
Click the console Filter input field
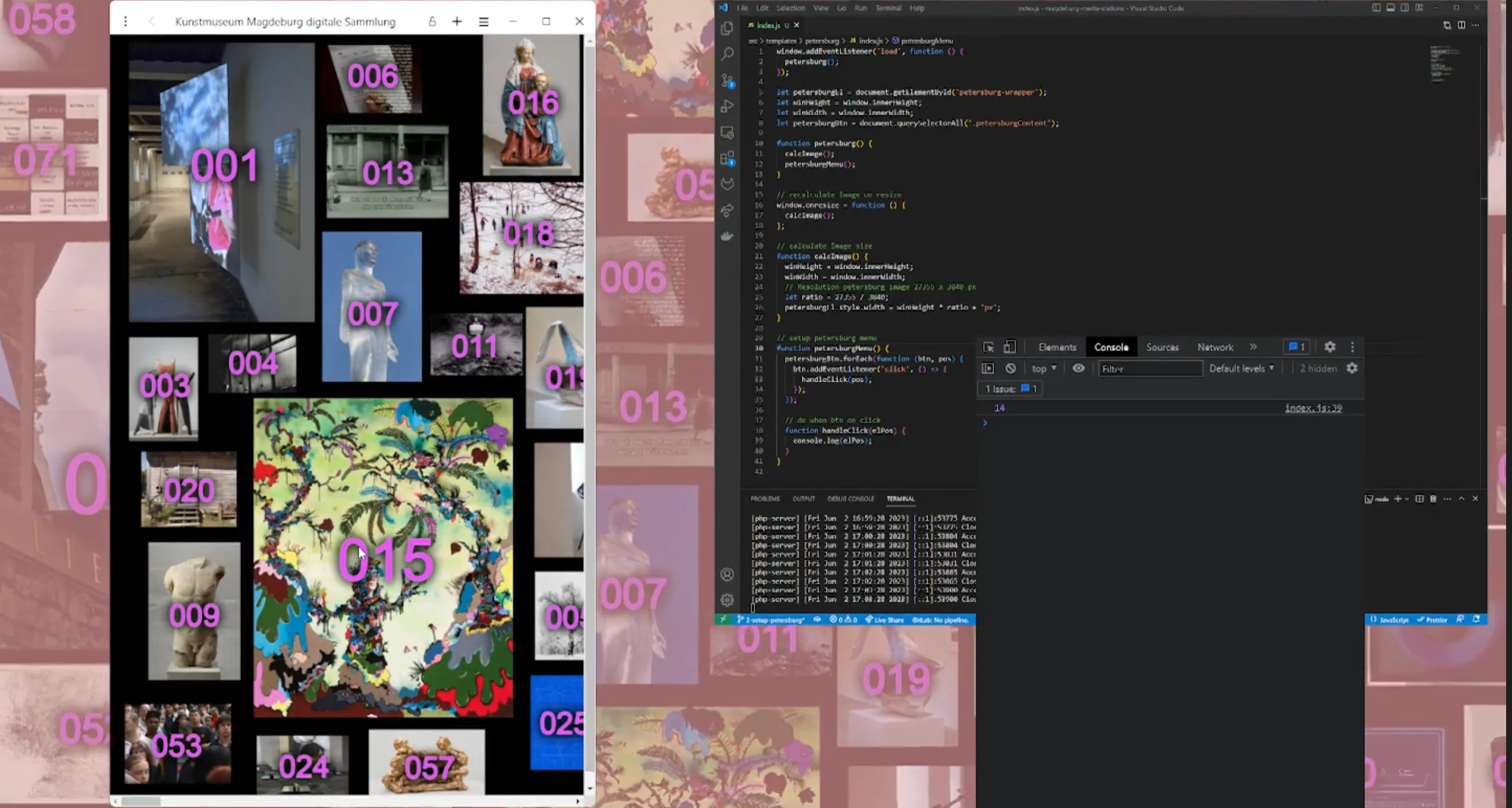pos(1150,369)
